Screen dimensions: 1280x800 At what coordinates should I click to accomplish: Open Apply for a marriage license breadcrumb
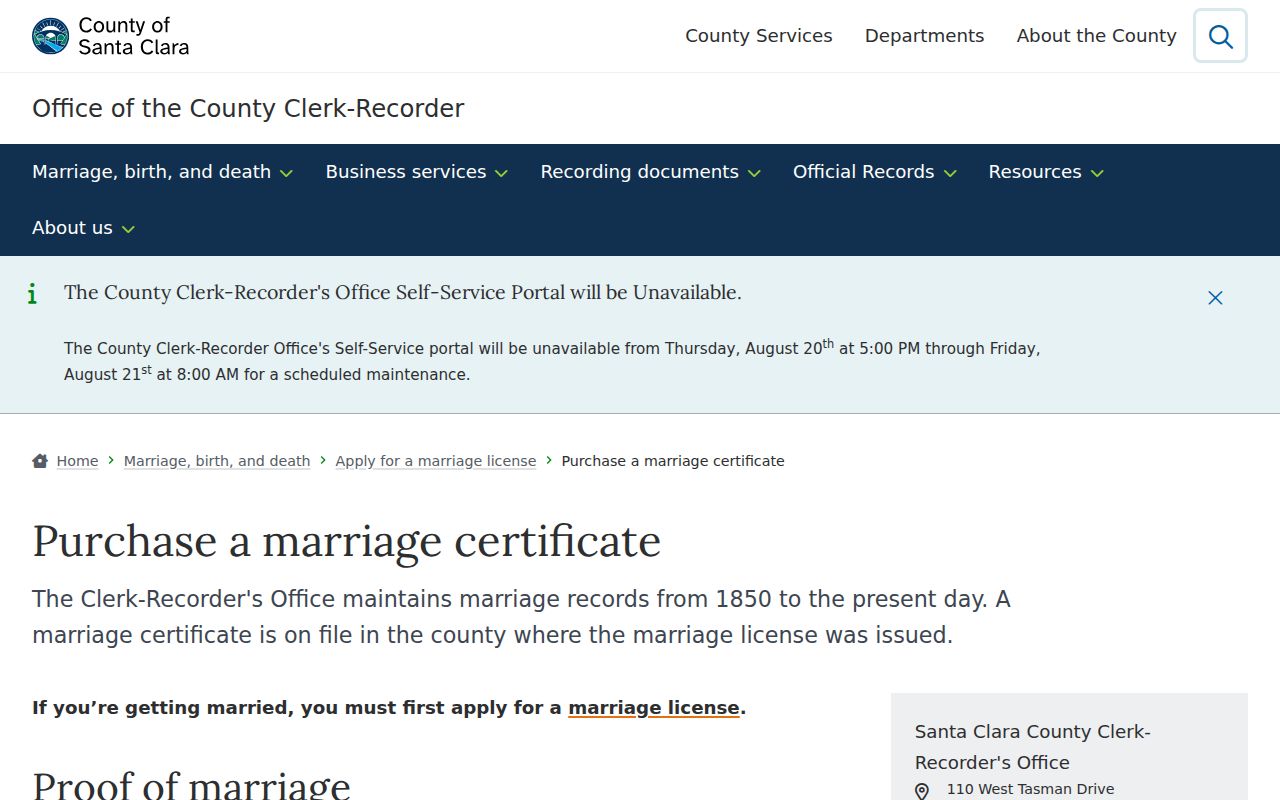tap(436, 461)
